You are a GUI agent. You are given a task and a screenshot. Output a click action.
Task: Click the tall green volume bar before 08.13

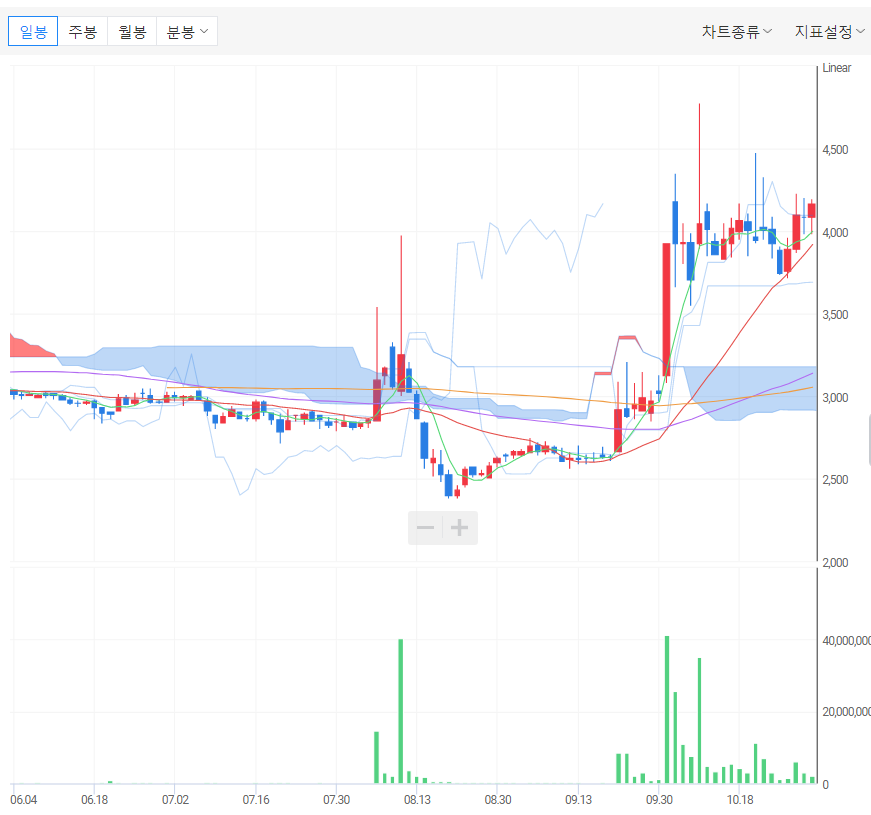401,712
